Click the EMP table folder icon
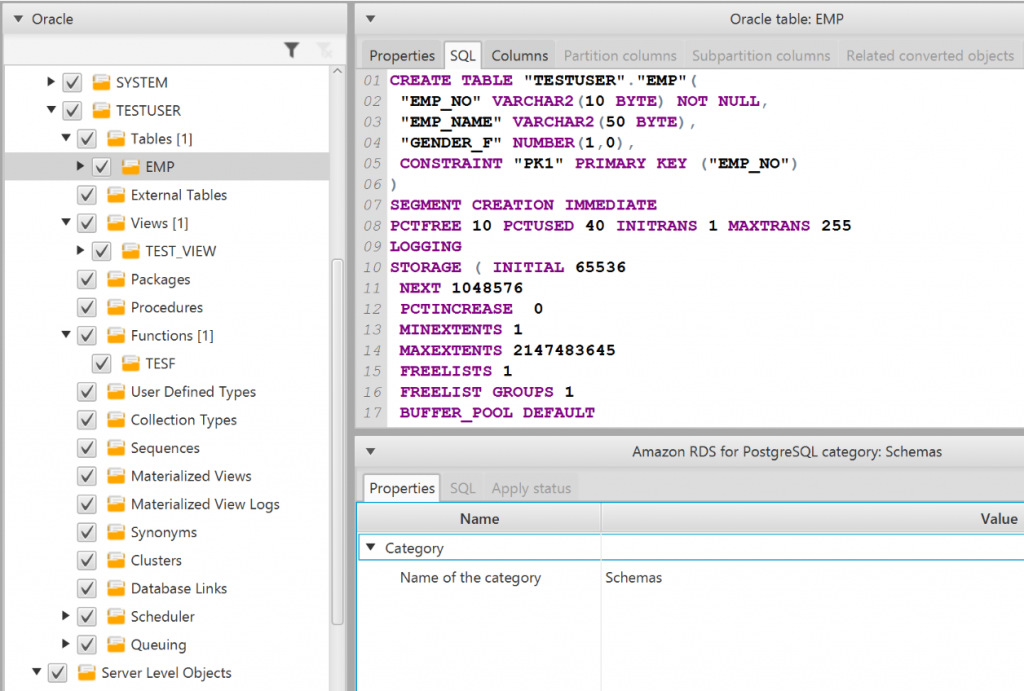 131,167
